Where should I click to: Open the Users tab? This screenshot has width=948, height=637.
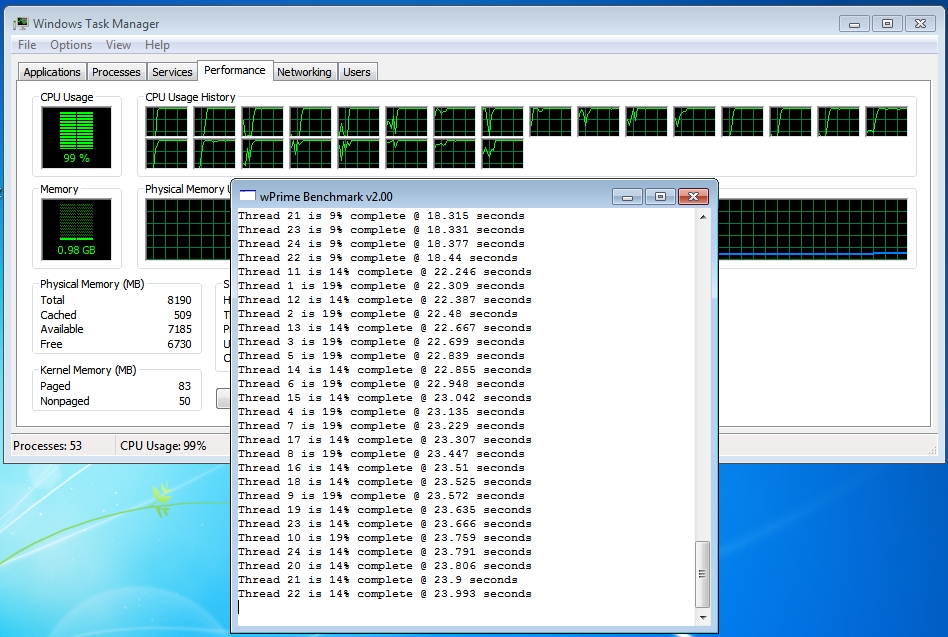tap(357, 72)
